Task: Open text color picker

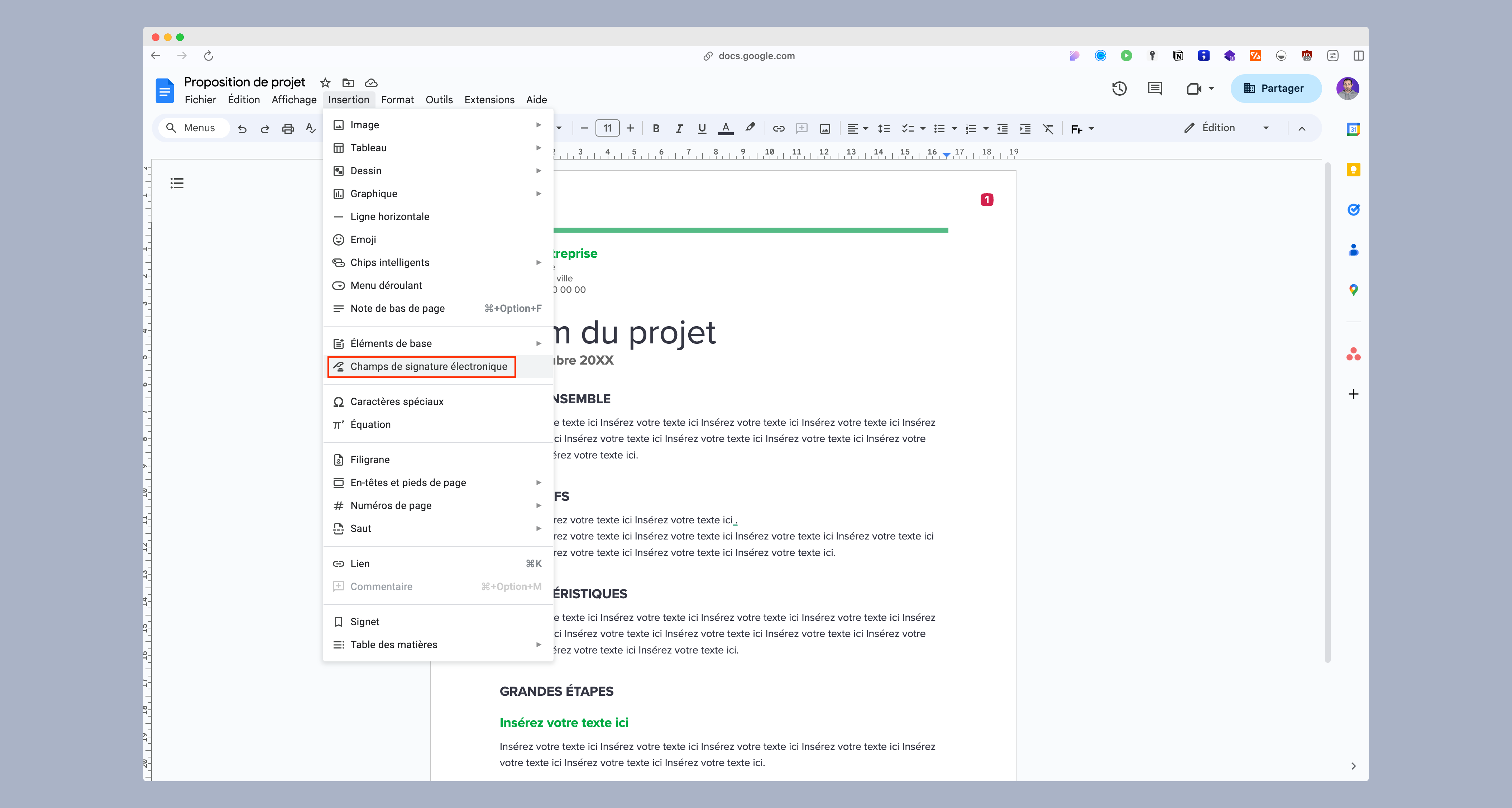Action: [726, 129]
